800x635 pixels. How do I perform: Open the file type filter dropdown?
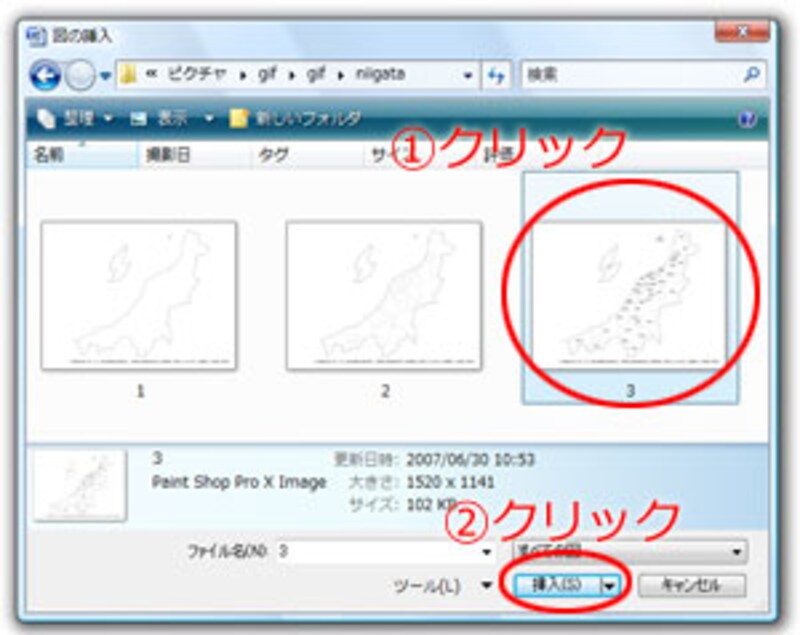(630, 551)
